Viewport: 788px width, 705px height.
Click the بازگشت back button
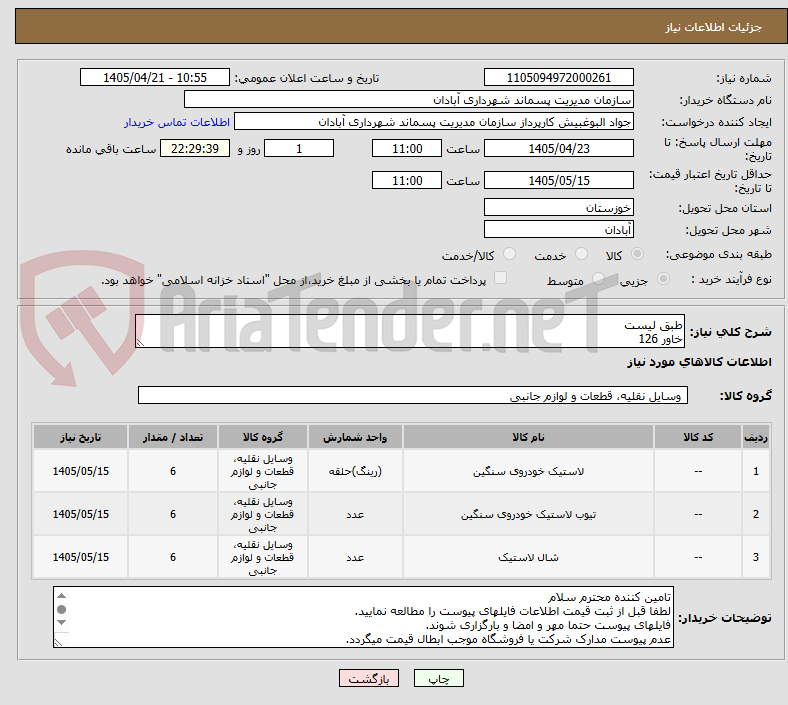[369, 678]
